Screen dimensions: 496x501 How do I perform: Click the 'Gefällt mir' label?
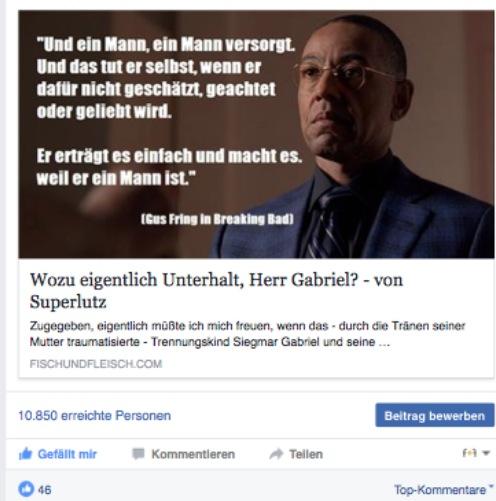point(67,454)
